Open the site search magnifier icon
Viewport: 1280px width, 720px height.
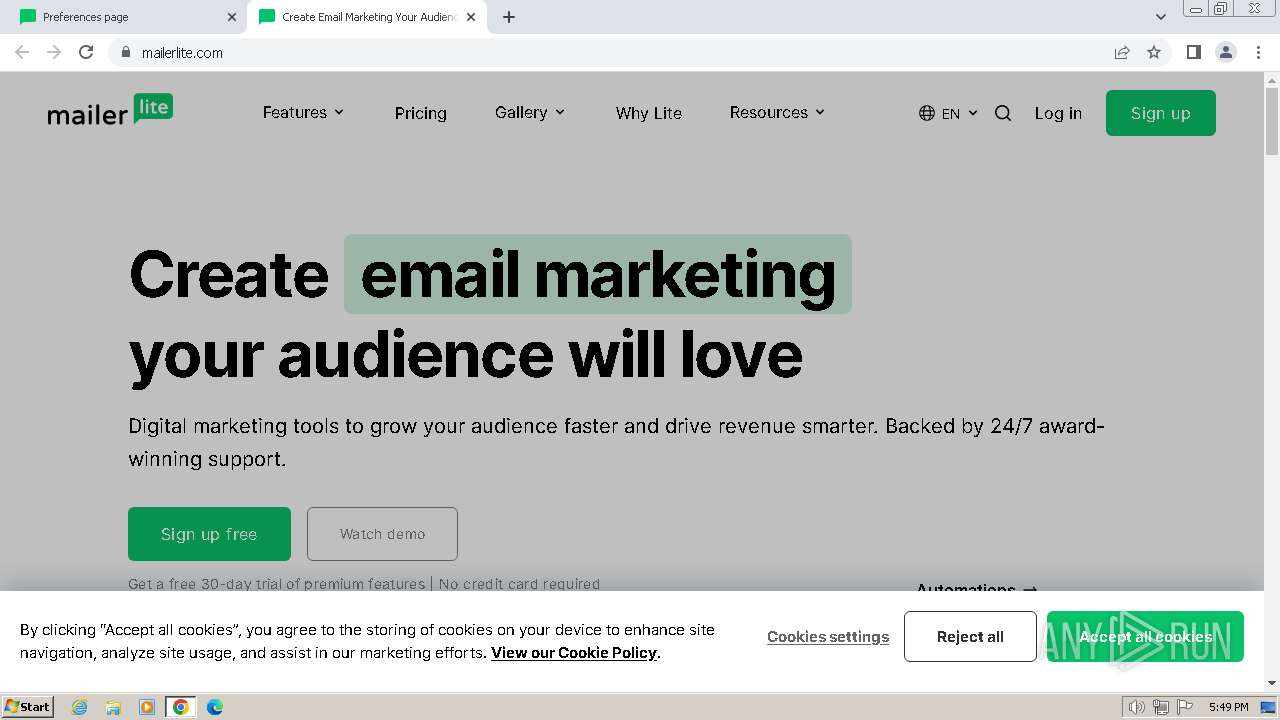click(1003, 113)
